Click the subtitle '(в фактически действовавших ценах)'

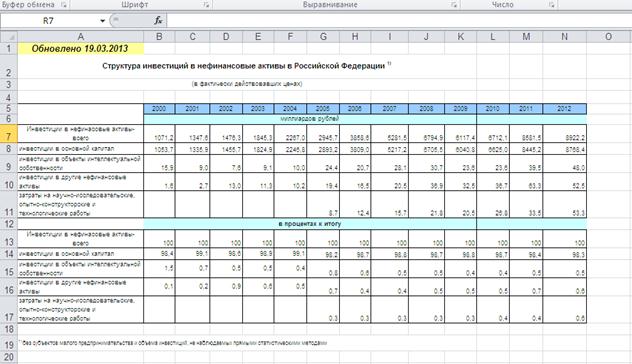247,84
